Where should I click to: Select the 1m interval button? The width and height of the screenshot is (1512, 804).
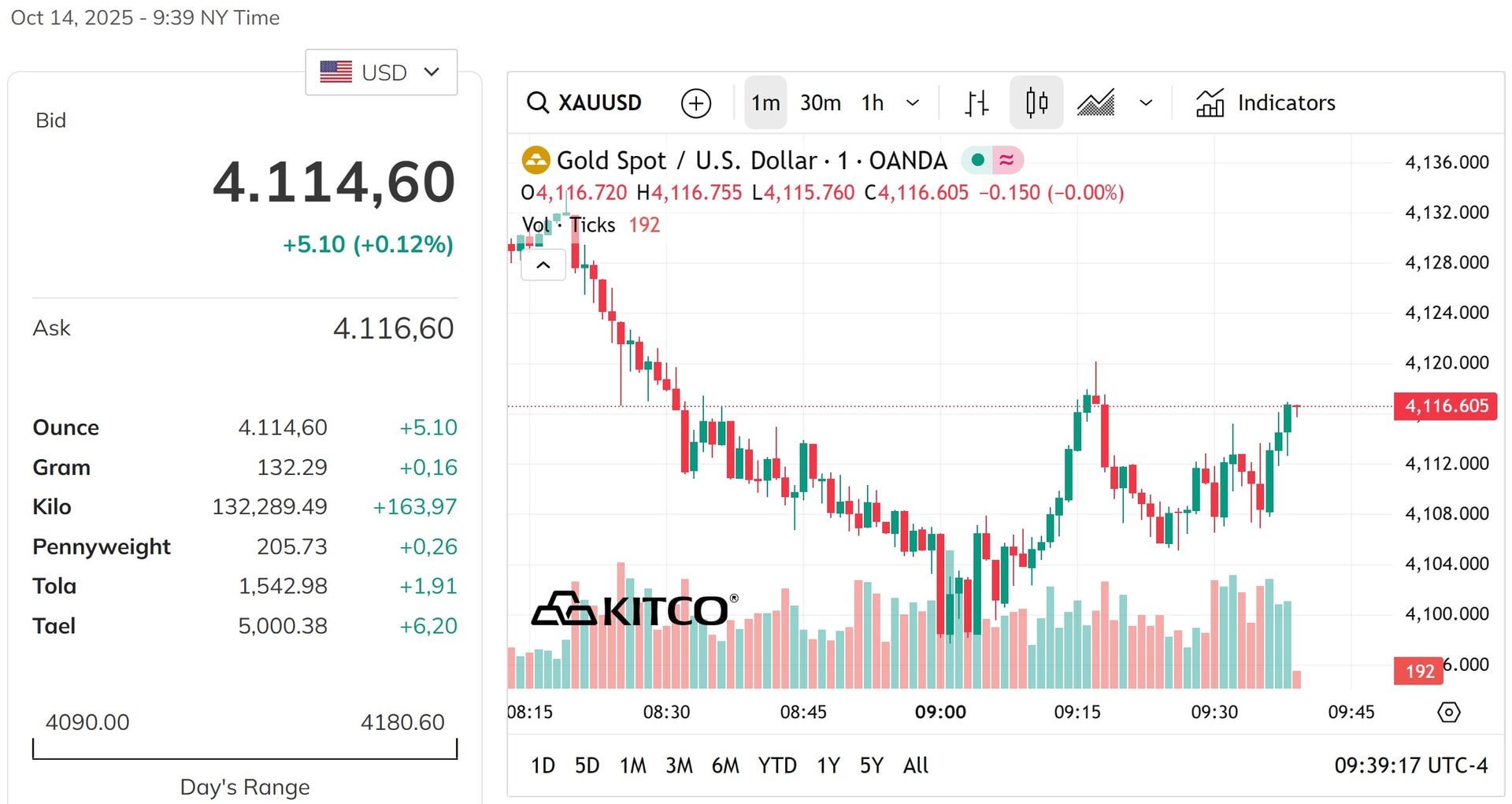point(765,102)
